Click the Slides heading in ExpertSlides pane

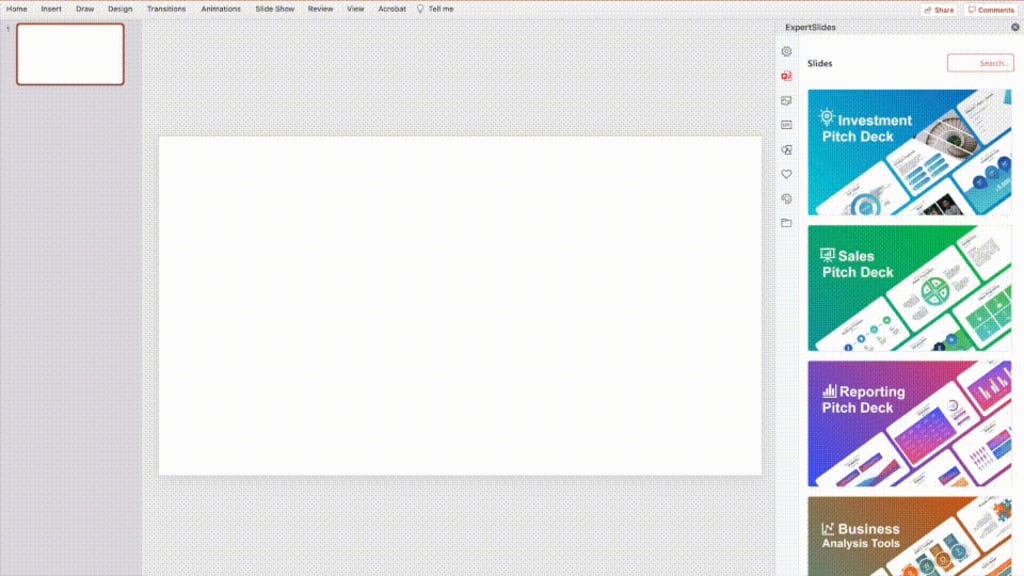point(820,63)
